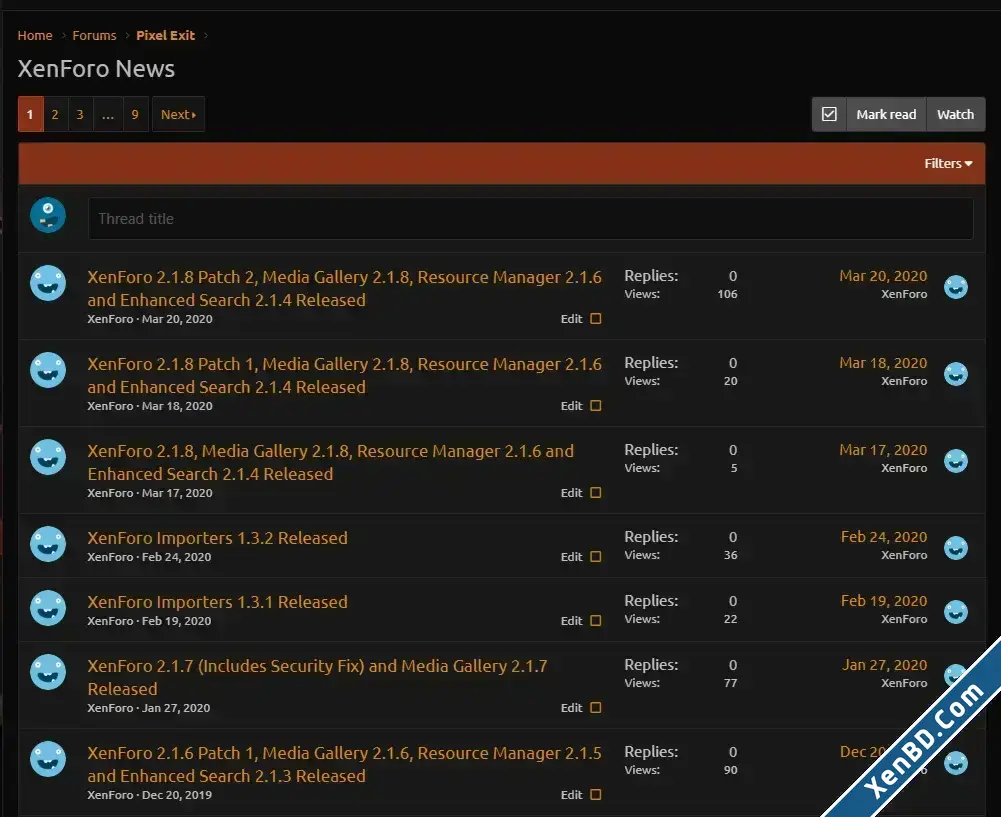The width and height of the screenshot is (1001, 817).
Task: Click last-poster avatar beside the Mar 20, 2020 date
Action: tap(956, 287)
